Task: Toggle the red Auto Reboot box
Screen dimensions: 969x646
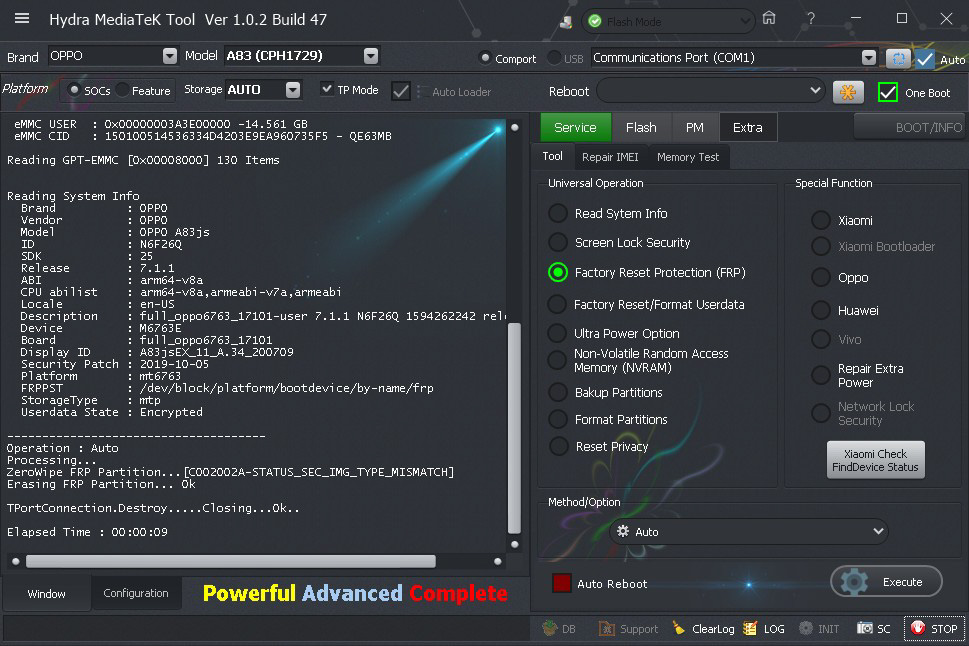Action: (x=561, y=583)
